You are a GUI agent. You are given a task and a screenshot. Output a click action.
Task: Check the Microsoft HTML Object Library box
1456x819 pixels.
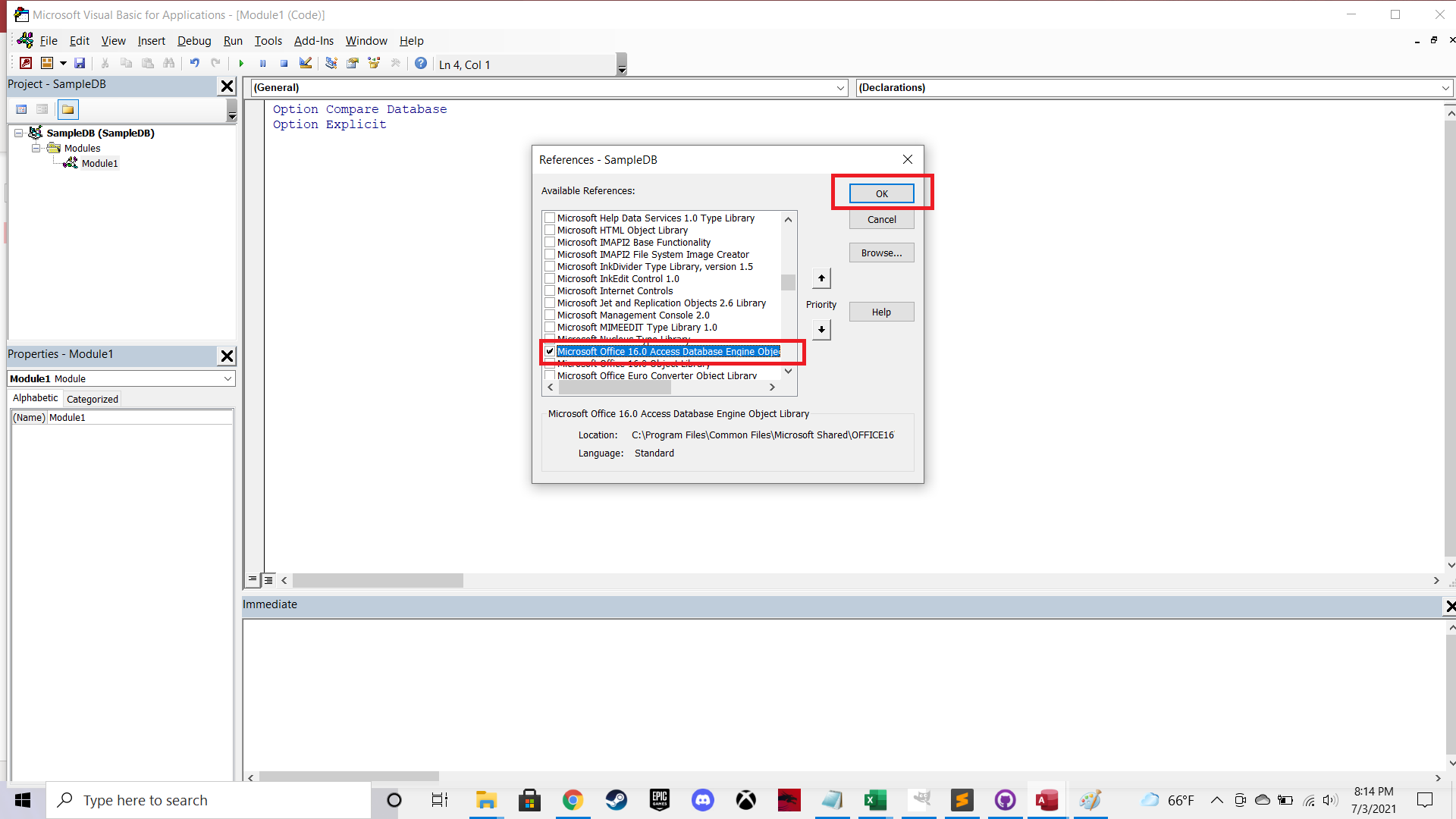click(x=550, y=230)
